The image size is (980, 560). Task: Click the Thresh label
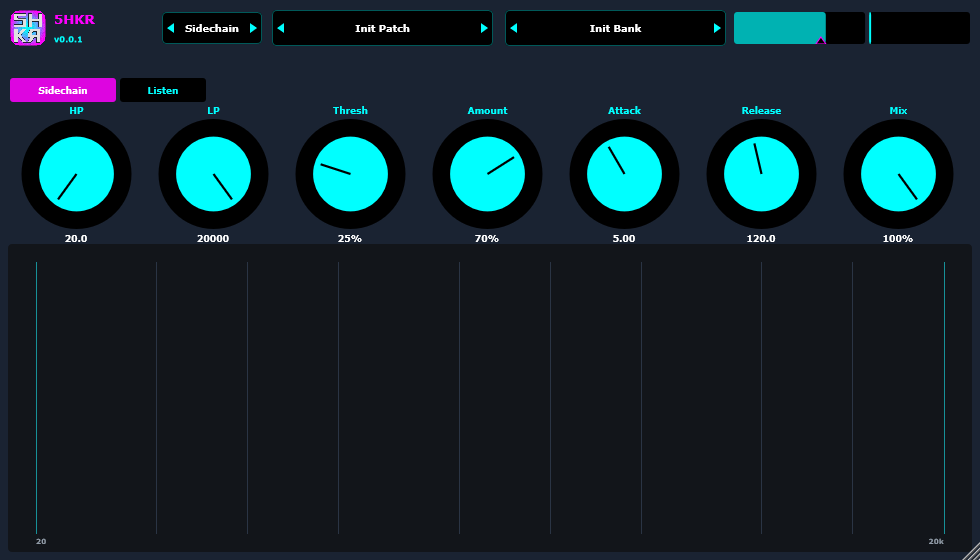(351, 111)
